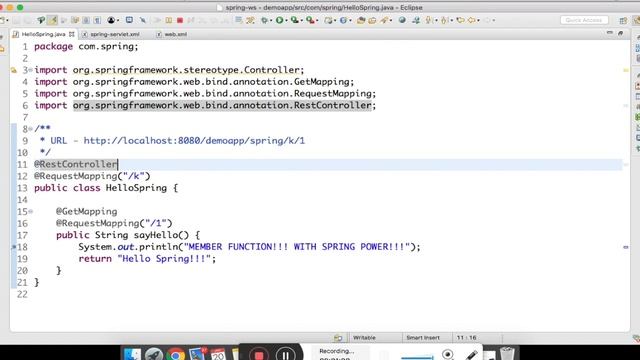Toggle Mark Occurrences highlighter button
Screen dimensions: 640x360
(x=52, y=20)
